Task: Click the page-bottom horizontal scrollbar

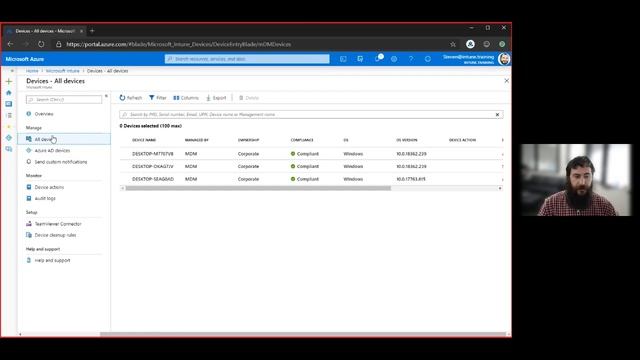Action: coord(303,334)
